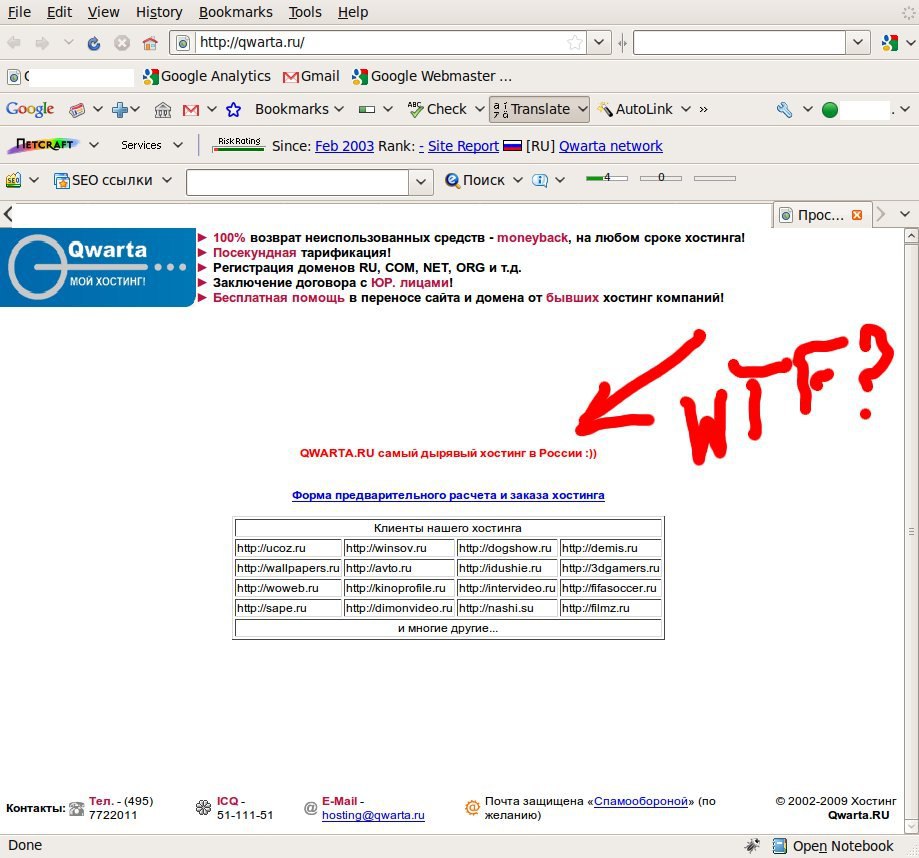
Task: Bookmark page with star in address bar
Action: tap(575, 42)
